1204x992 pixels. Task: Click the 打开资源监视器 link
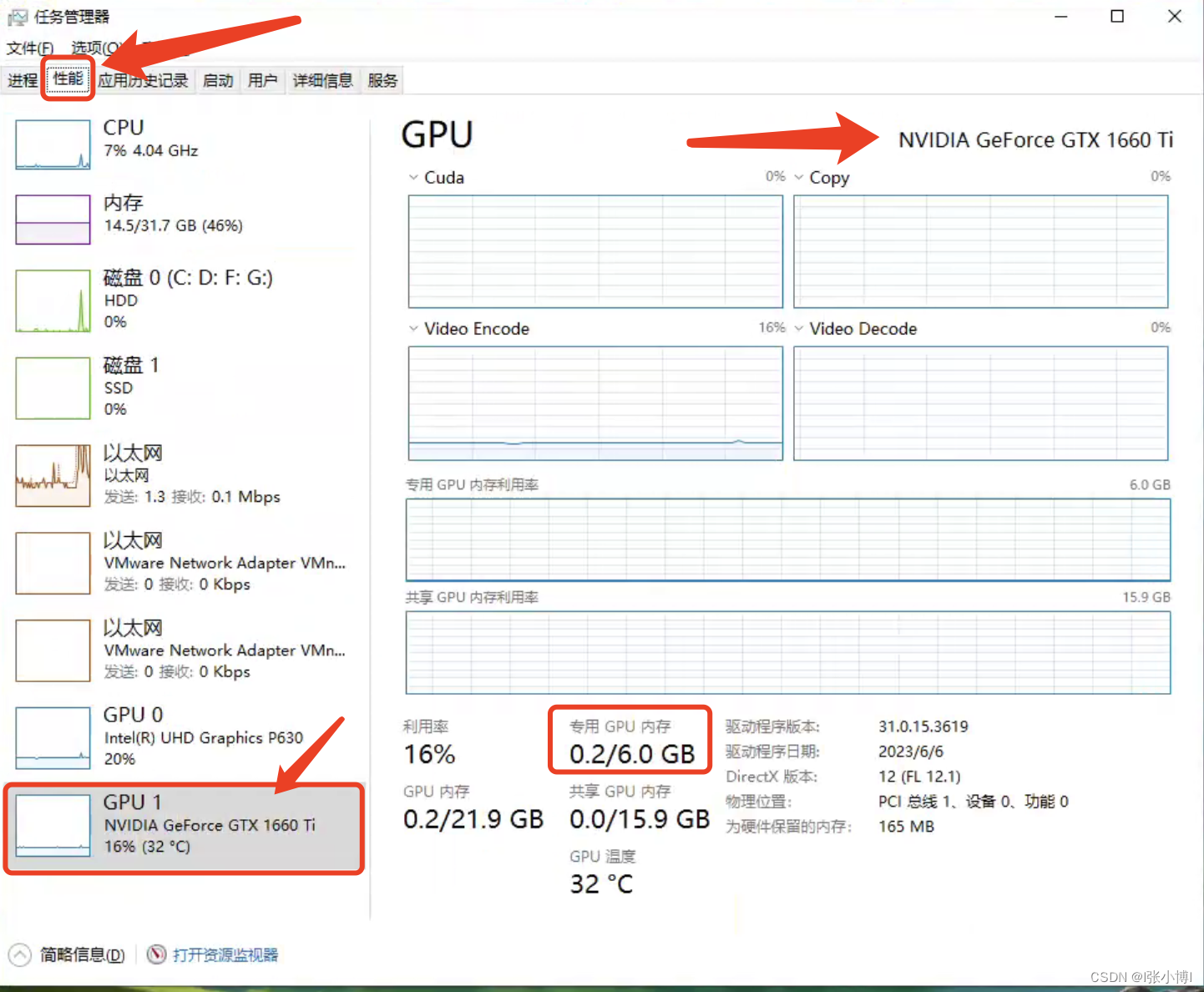click(x=225, y=954)
